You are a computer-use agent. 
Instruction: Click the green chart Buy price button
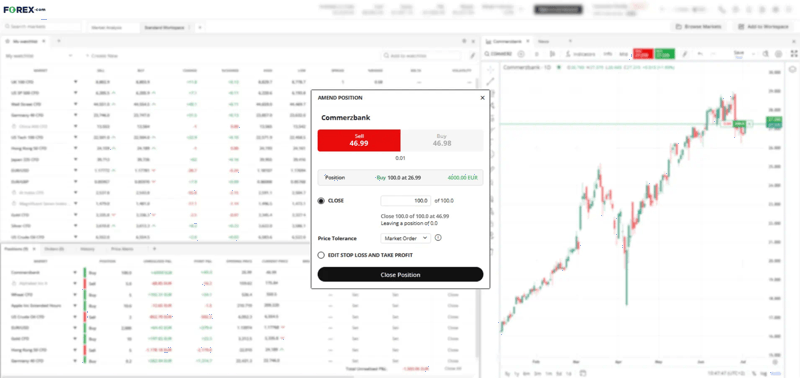(665, 54)
